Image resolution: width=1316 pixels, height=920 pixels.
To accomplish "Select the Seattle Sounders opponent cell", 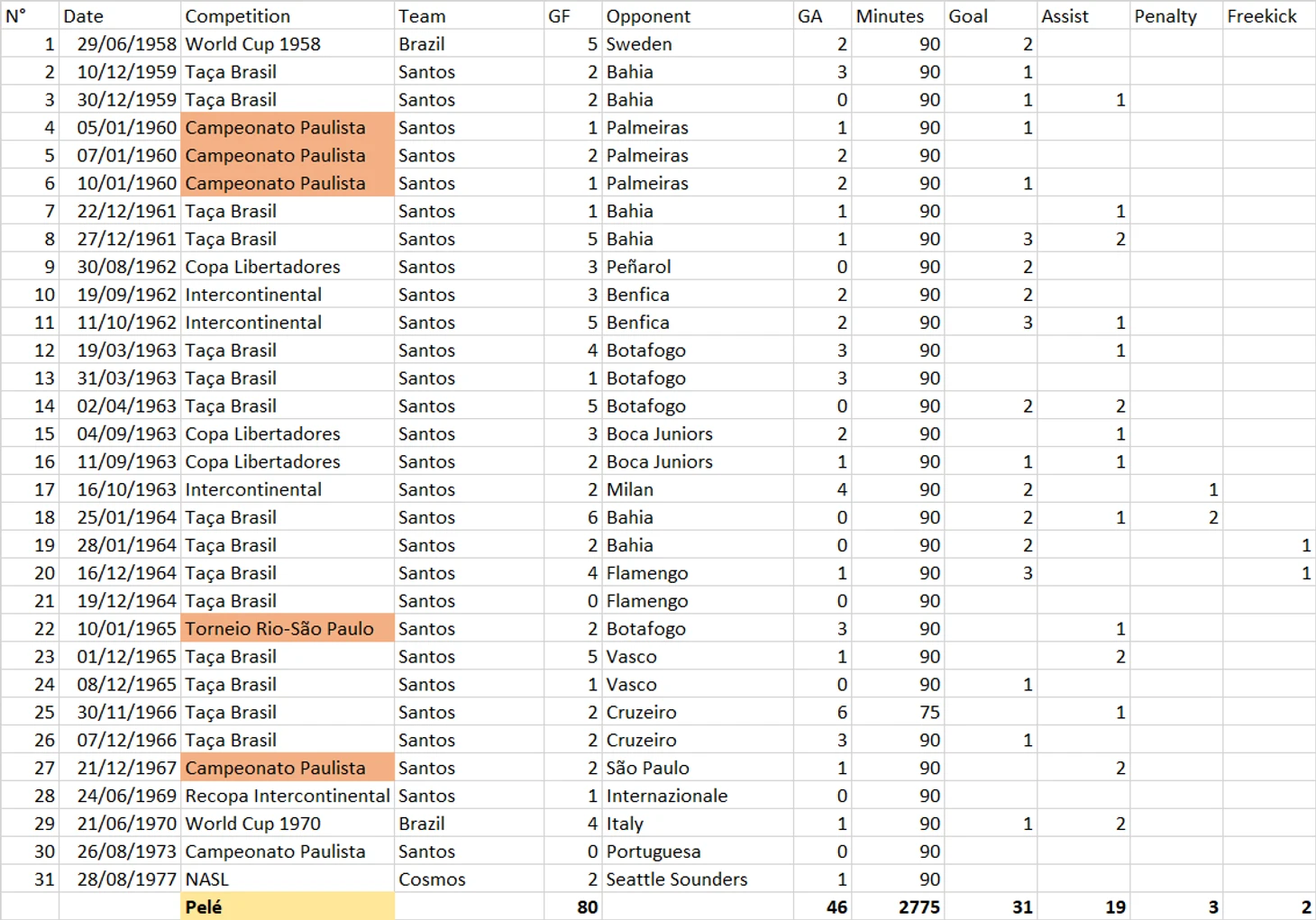I will point(697,879).
